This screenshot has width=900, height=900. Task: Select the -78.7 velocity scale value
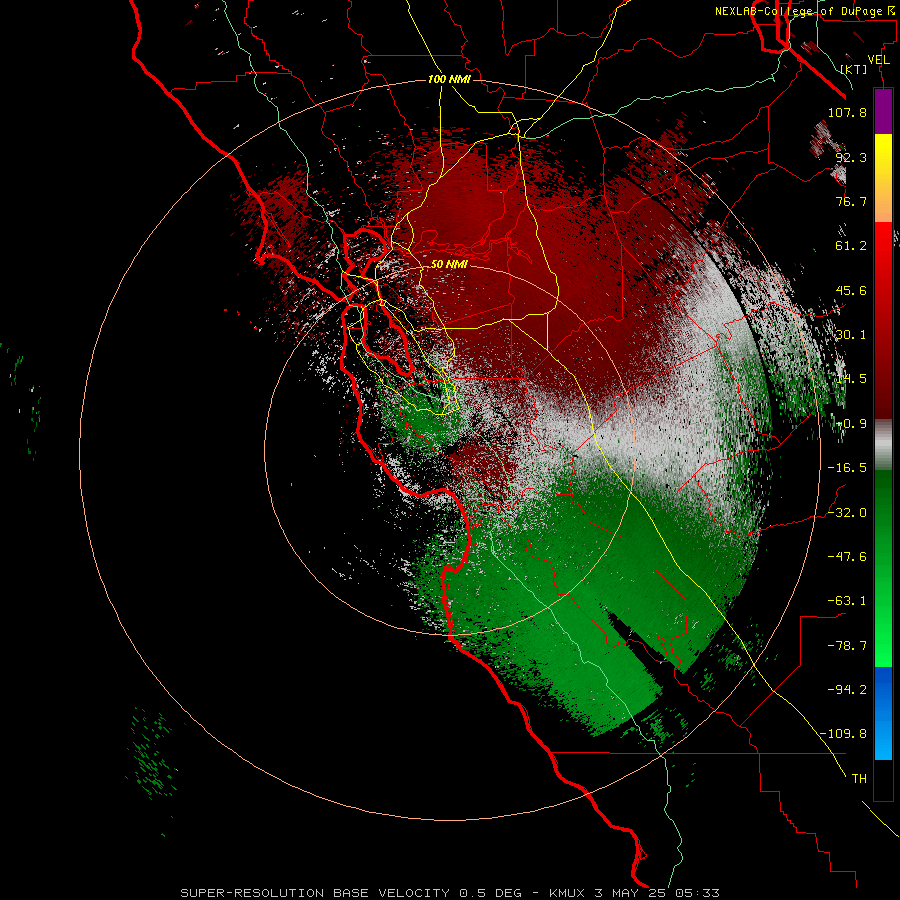847,646
